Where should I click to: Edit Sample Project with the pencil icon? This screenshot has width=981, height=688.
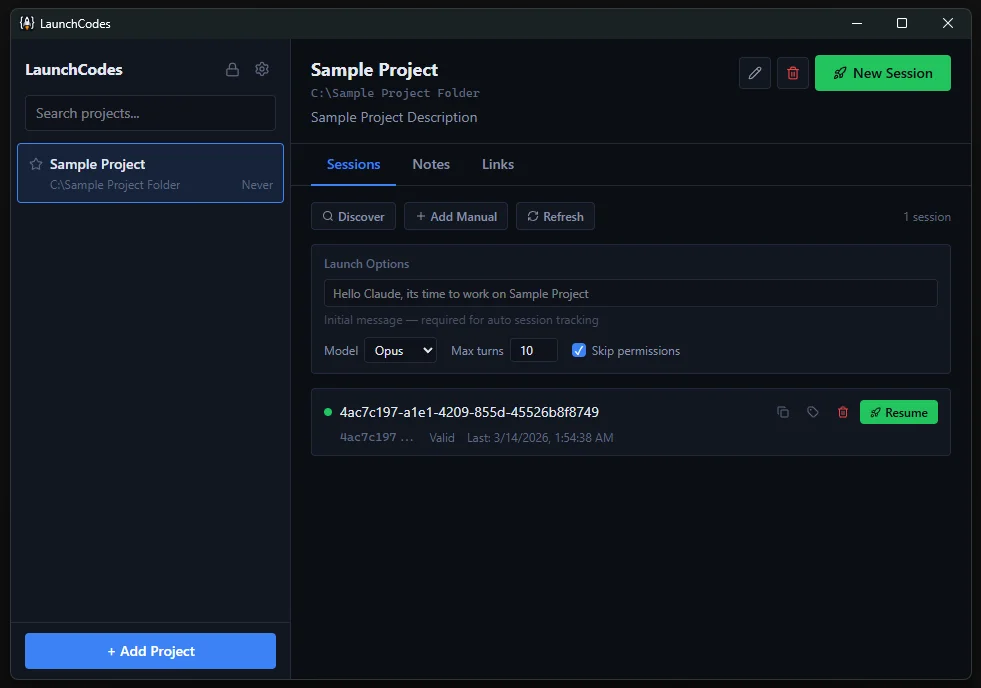(755, 73)
